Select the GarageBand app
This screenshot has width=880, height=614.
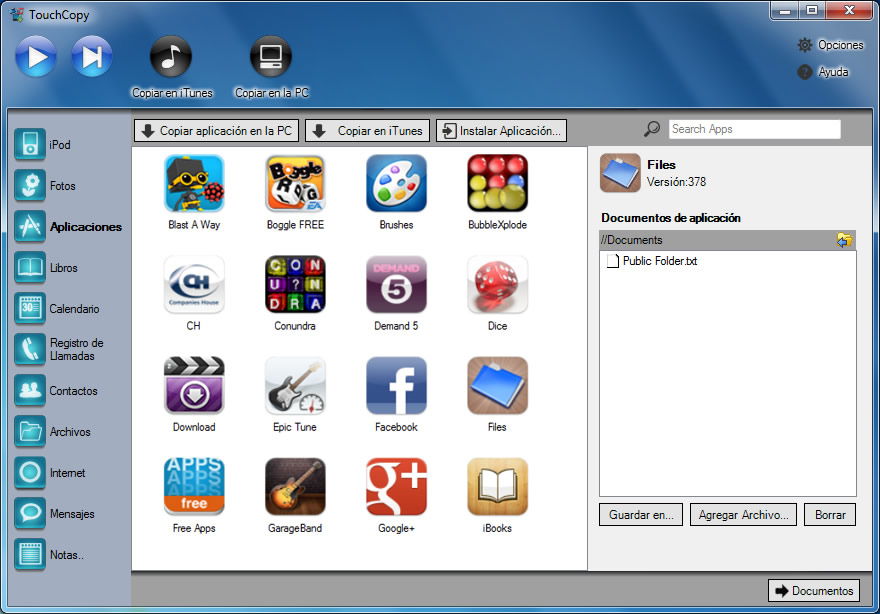pos(295,496)
